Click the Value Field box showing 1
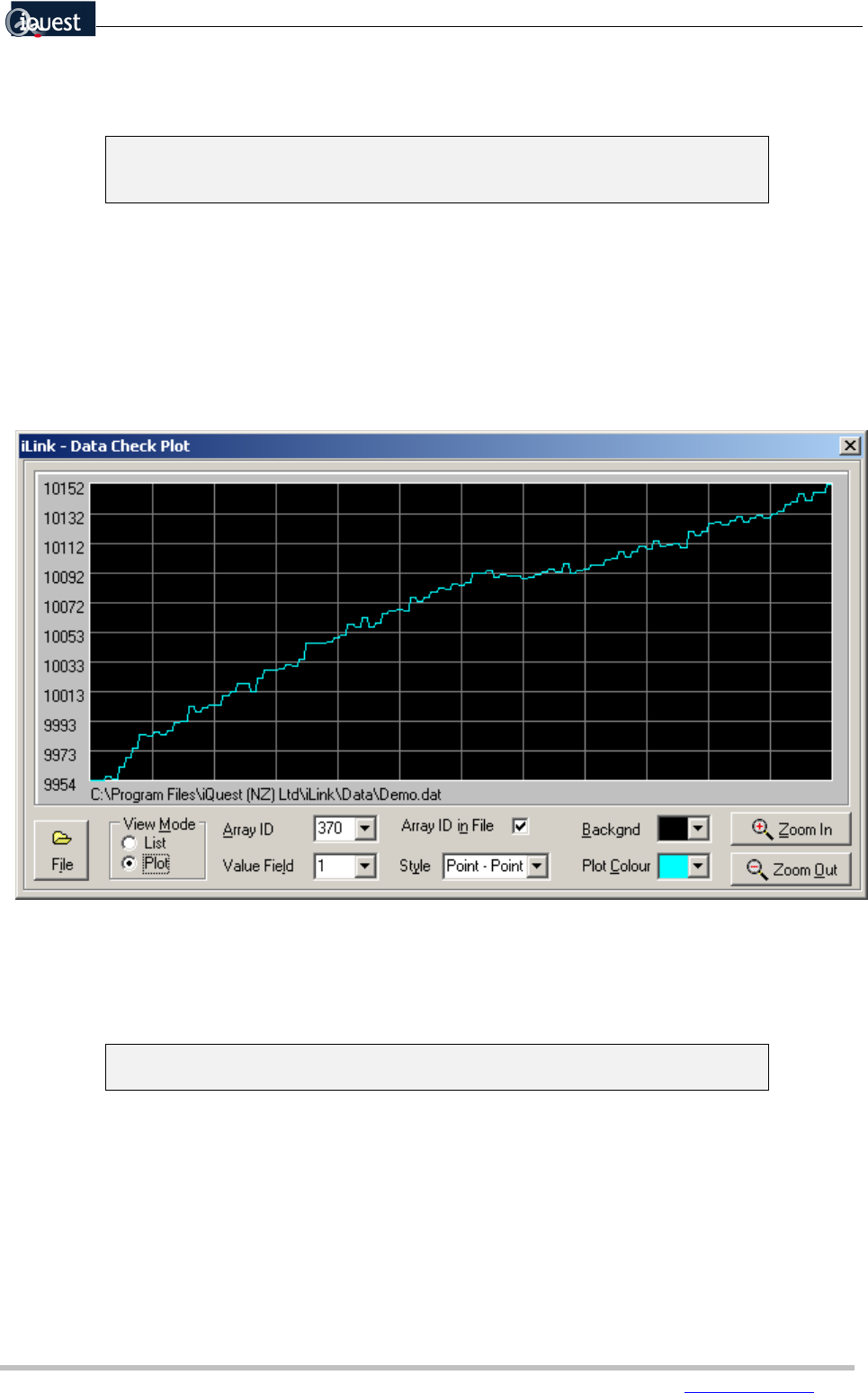 tap(335, 866)
